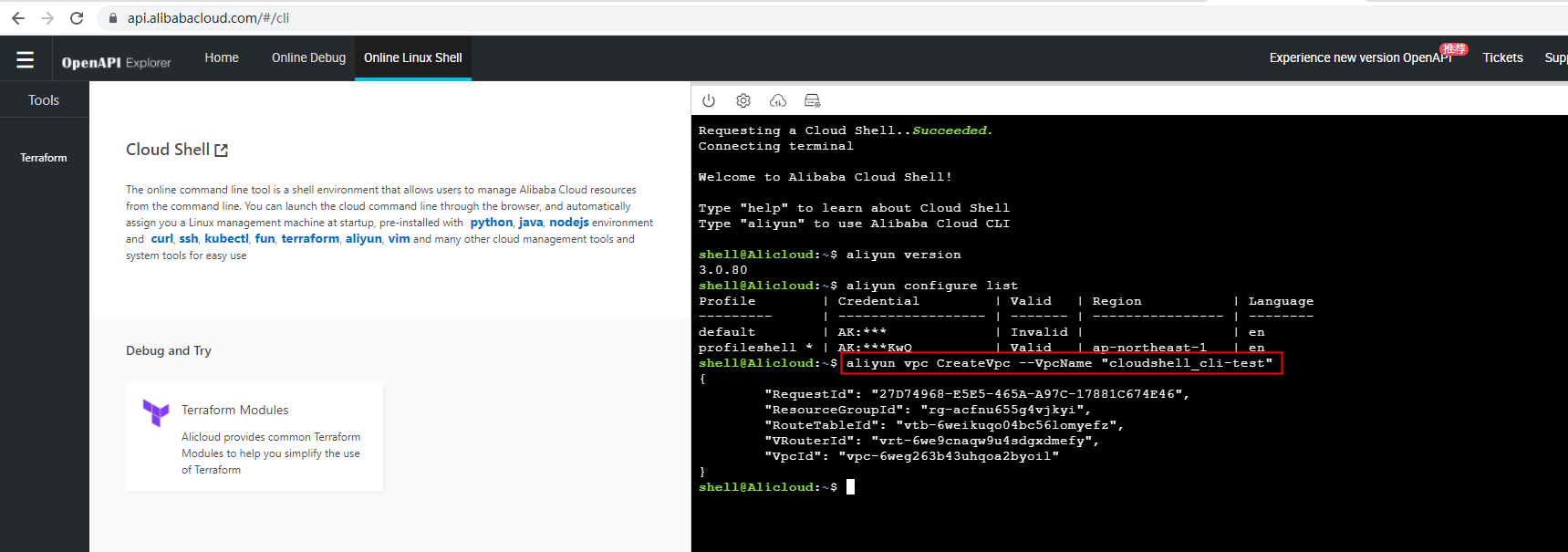Click the fun link
This screenshot has width=1568, height=552.
click(x=265, y=239)
